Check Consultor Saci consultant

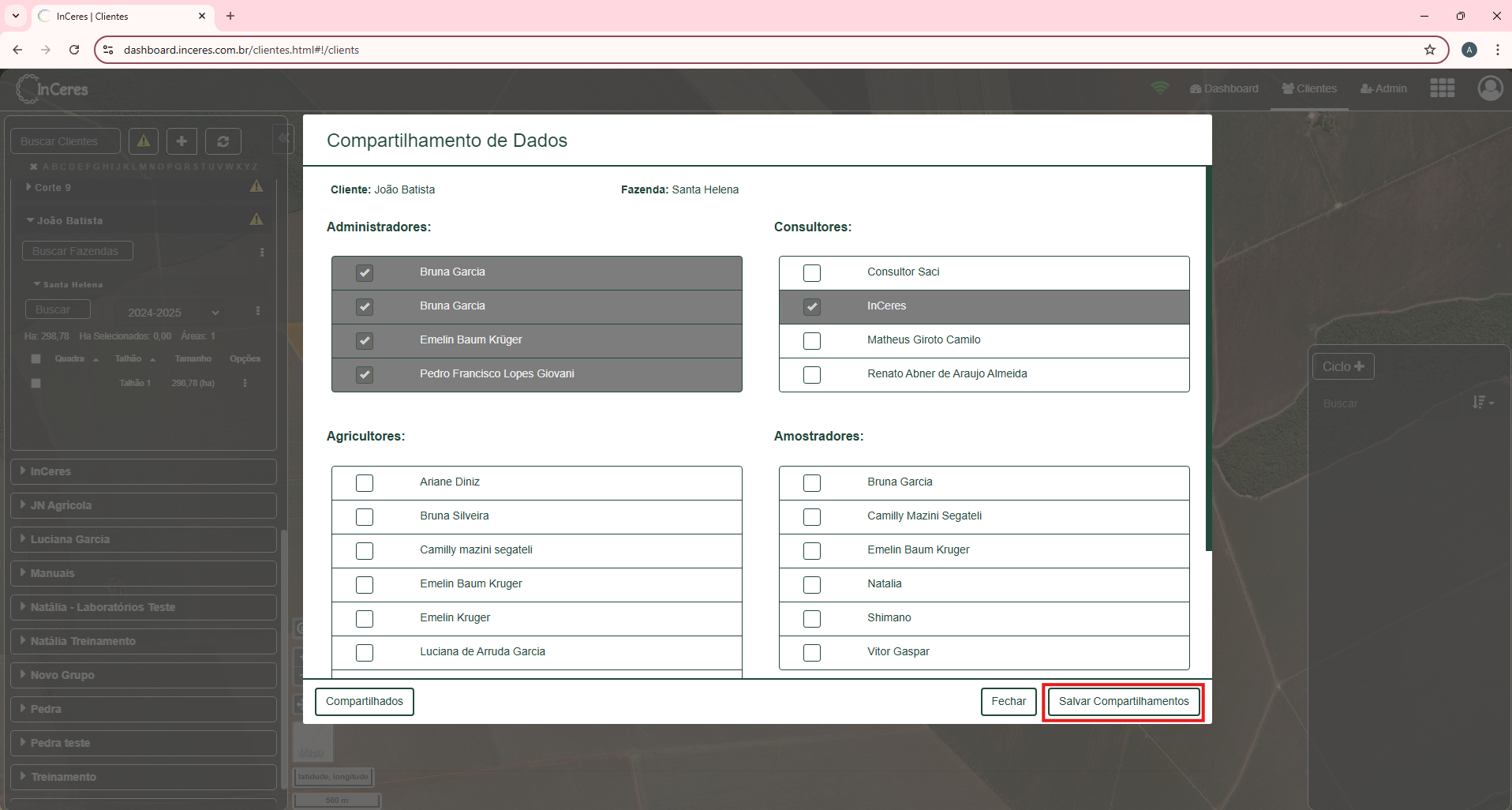[x=812, y=273]
